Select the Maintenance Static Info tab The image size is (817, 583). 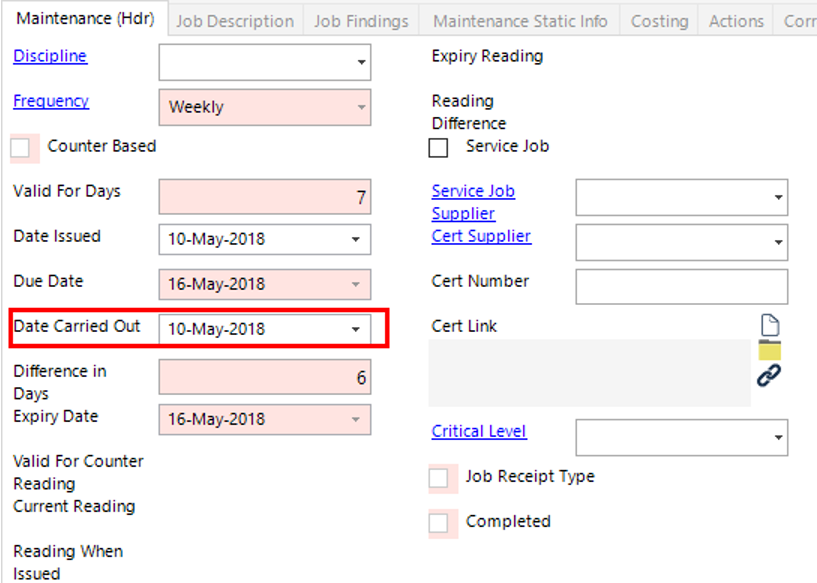[x=520, y=21]
